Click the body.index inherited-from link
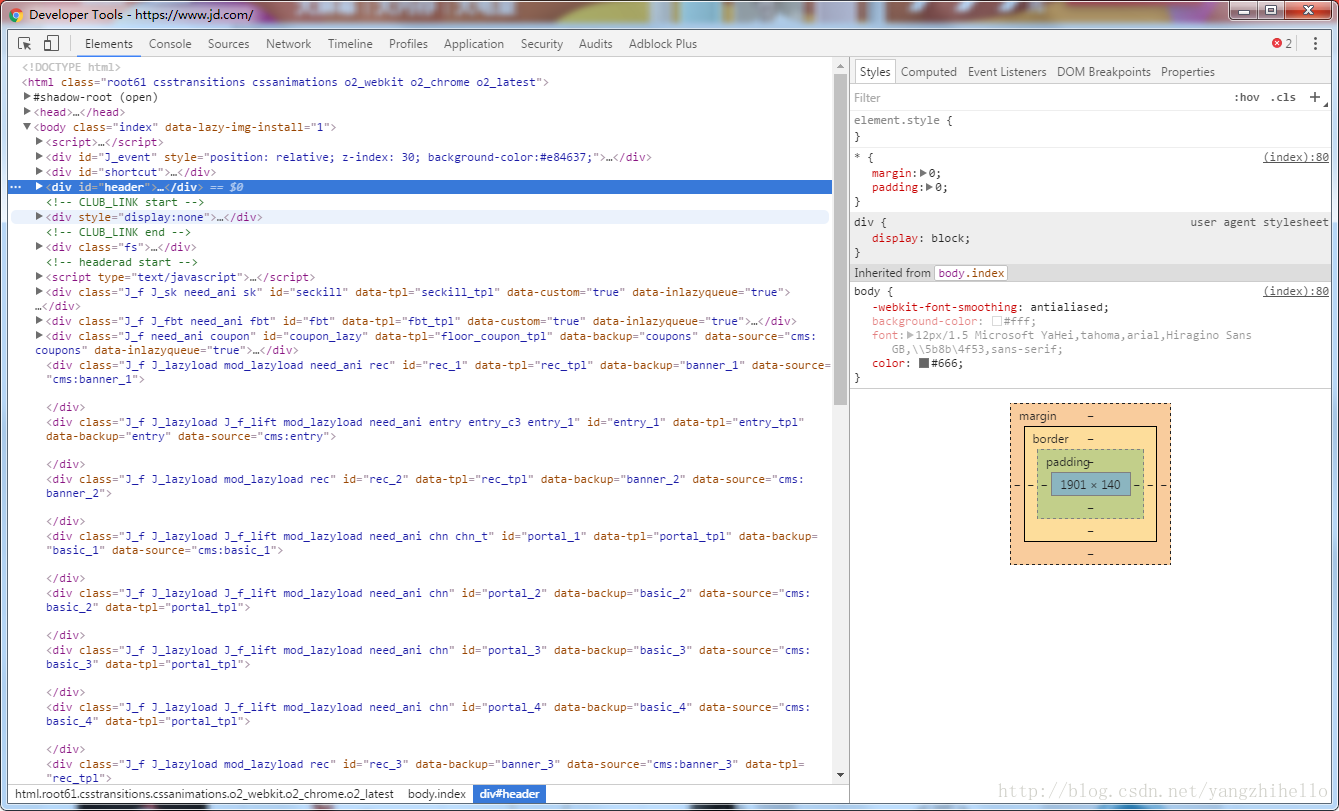This screenshot has height=811, width=1339. click(971, 273)
